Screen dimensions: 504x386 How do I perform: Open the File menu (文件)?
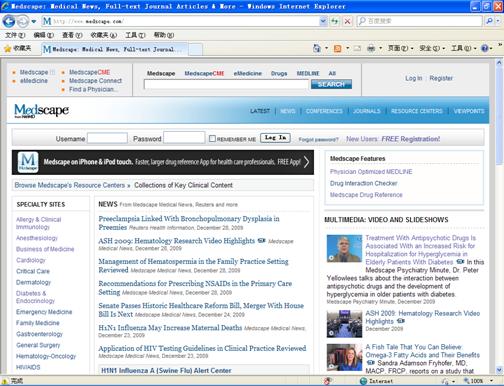point(15,35)
